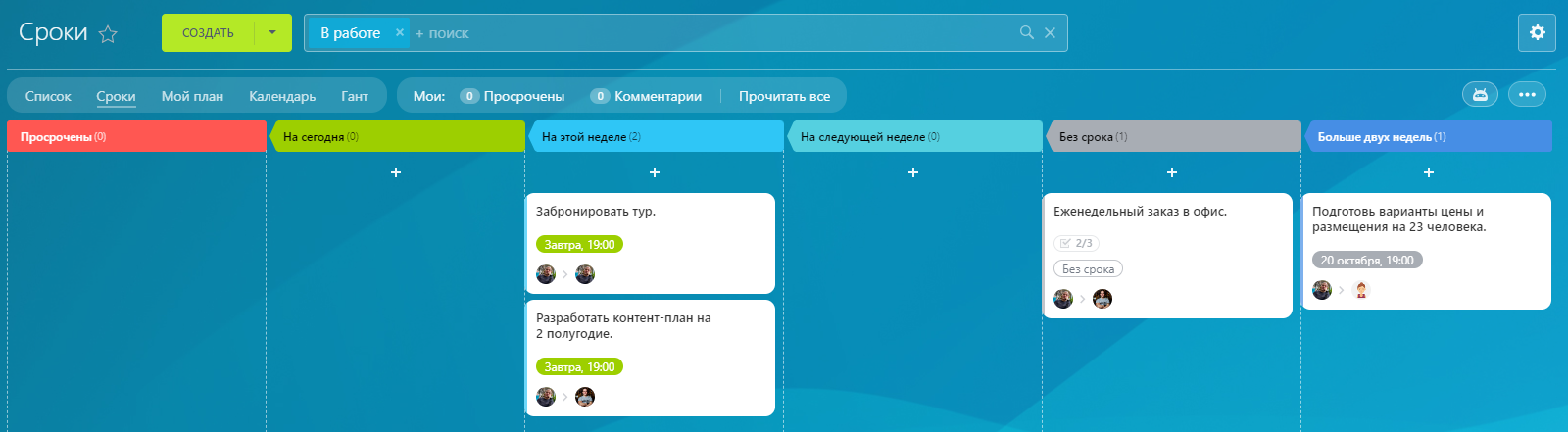
Task: Click the assignee avatar on 'Забронировать тур.'
Action: pos(585,274)
